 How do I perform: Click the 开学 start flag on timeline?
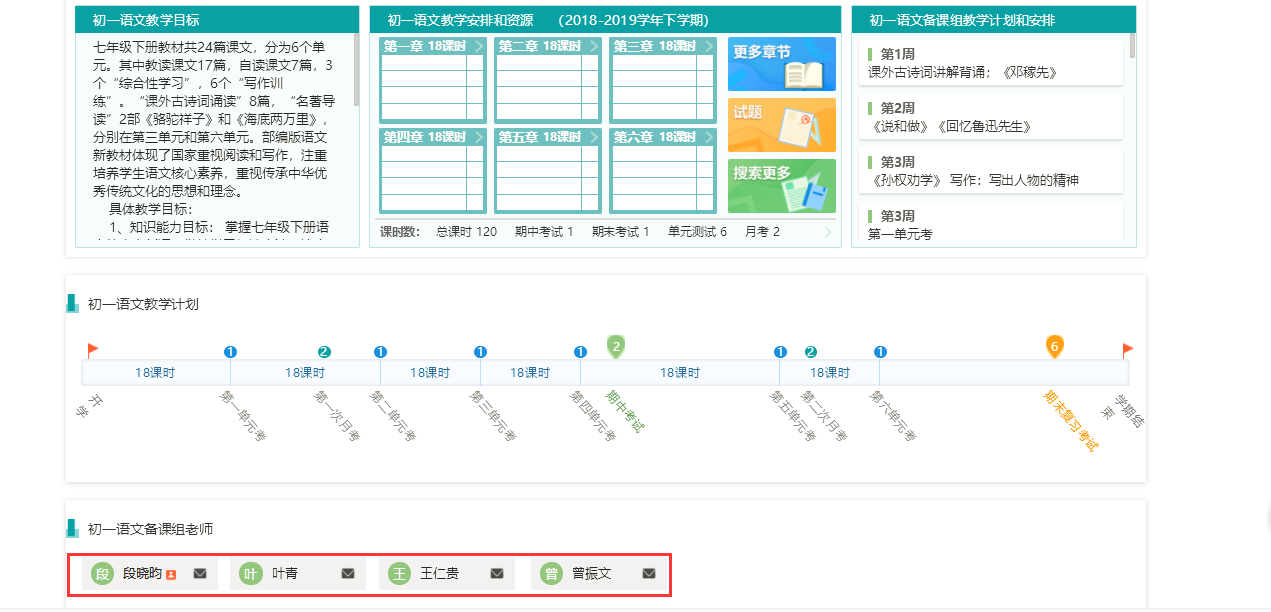click(x=93, y=350)
